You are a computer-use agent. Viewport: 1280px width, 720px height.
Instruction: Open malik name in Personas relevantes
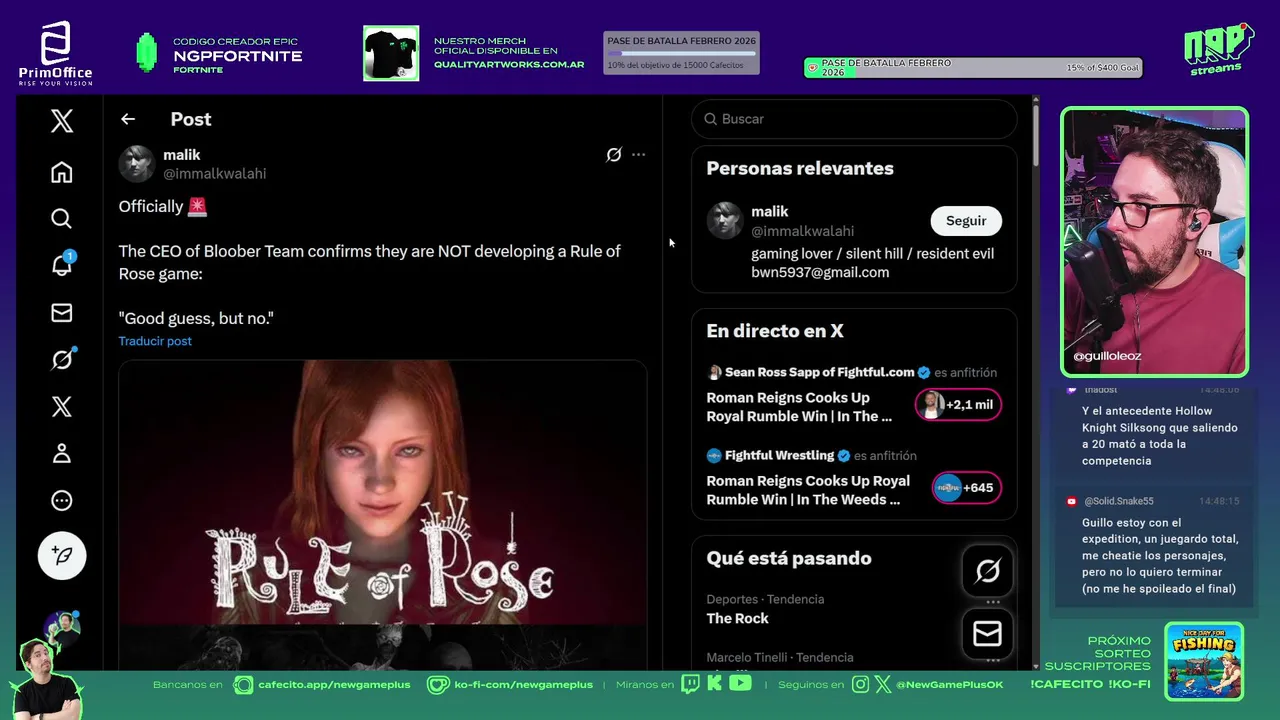pyautogui.click(x=770, y=212)
